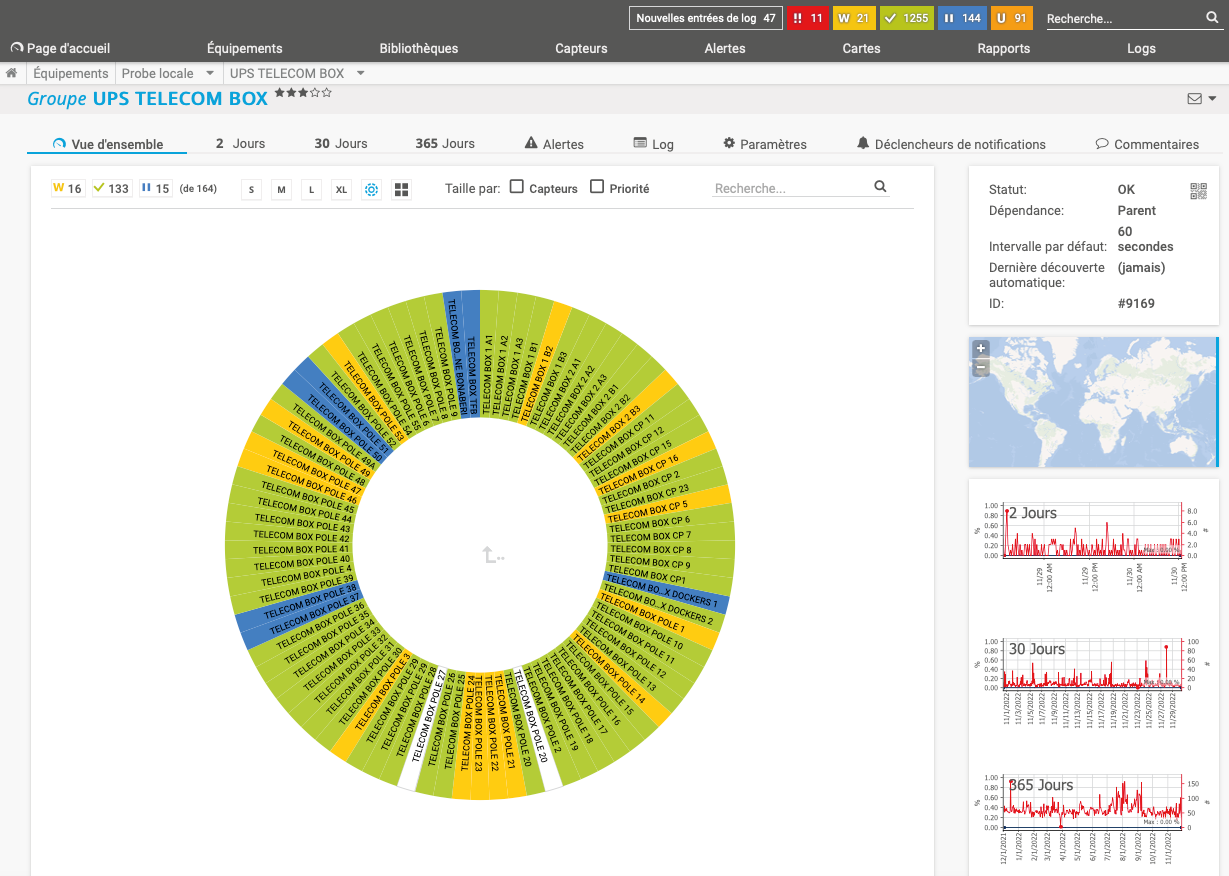This screenshot has width=1229, height=876.
Task: Click the map zoom-in plus button
Action: [981, 349]
